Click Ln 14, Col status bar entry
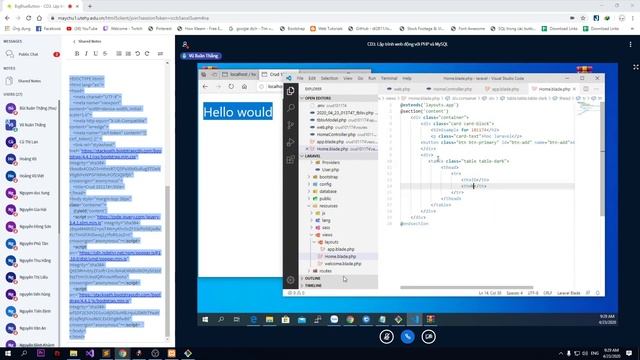This screenshot has width=640, height=360. tap(490, 293)
